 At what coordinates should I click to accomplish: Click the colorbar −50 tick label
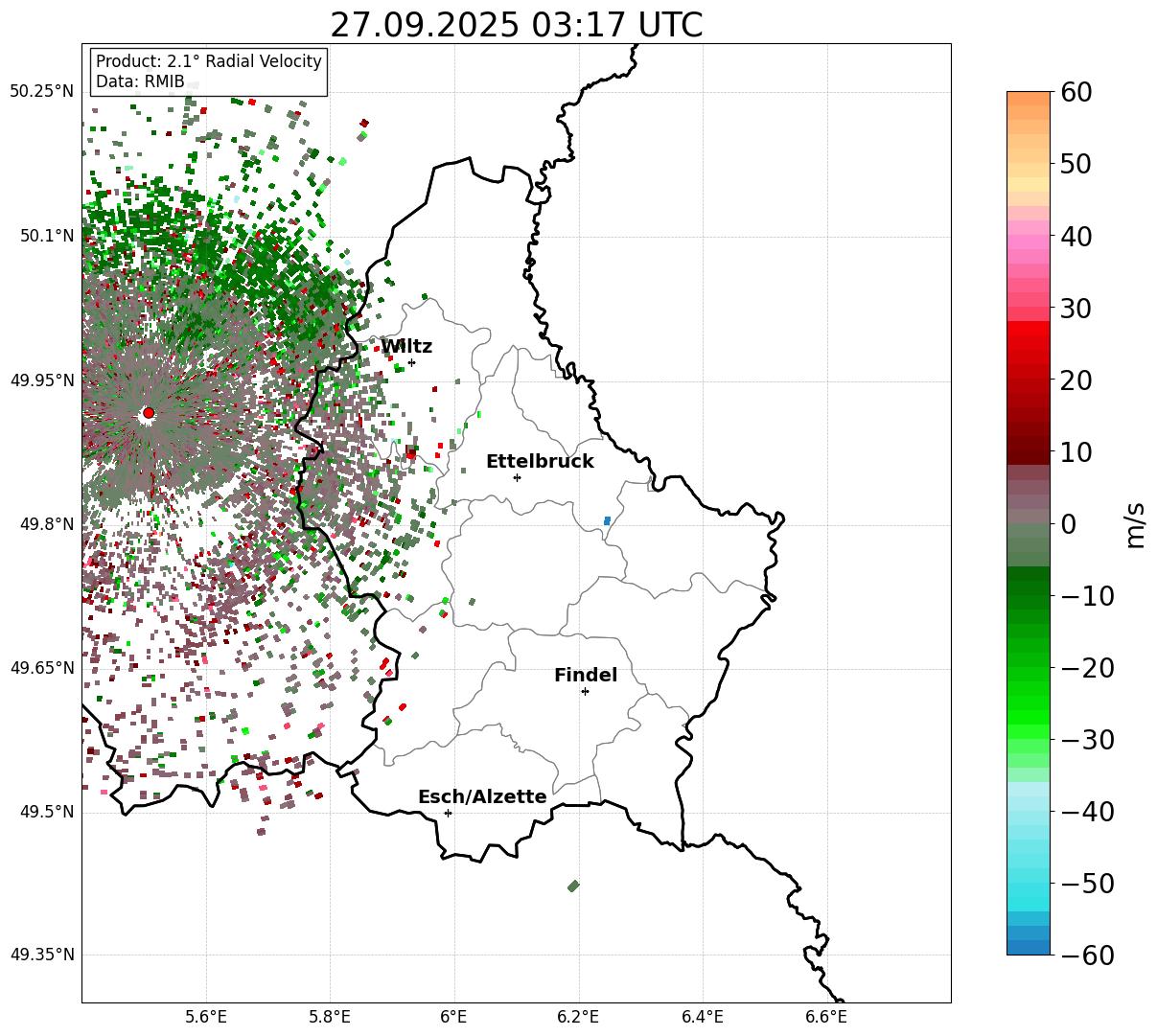tap(1087, 884)
